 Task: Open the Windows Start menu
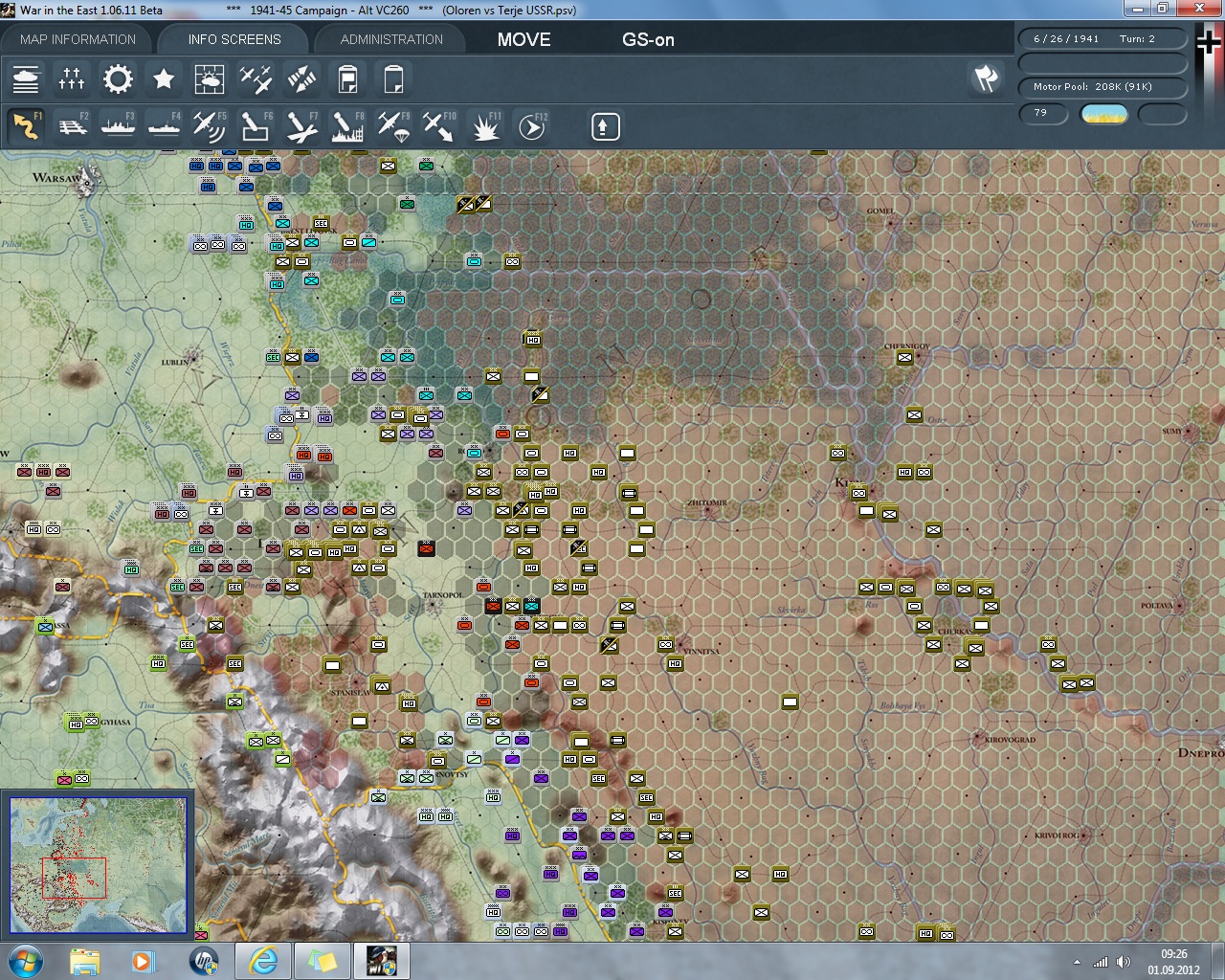coord(24,960)
